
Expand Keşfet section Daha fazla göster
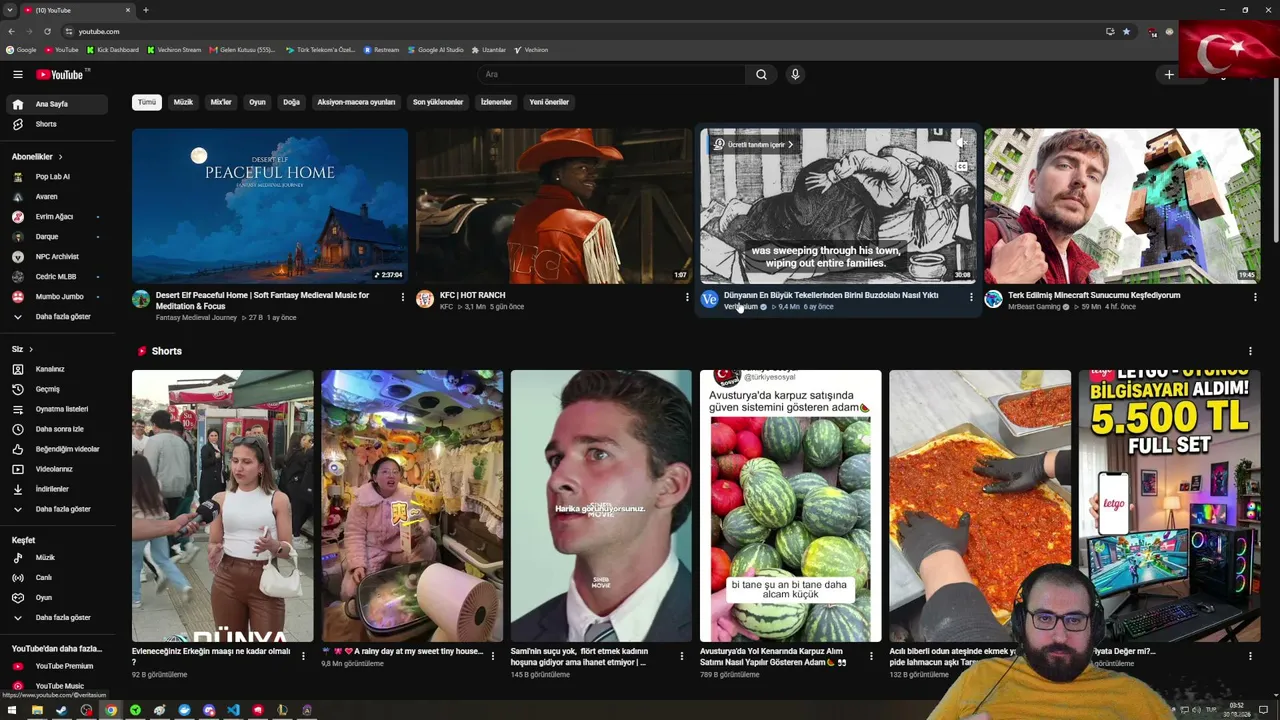click(57, 618)
